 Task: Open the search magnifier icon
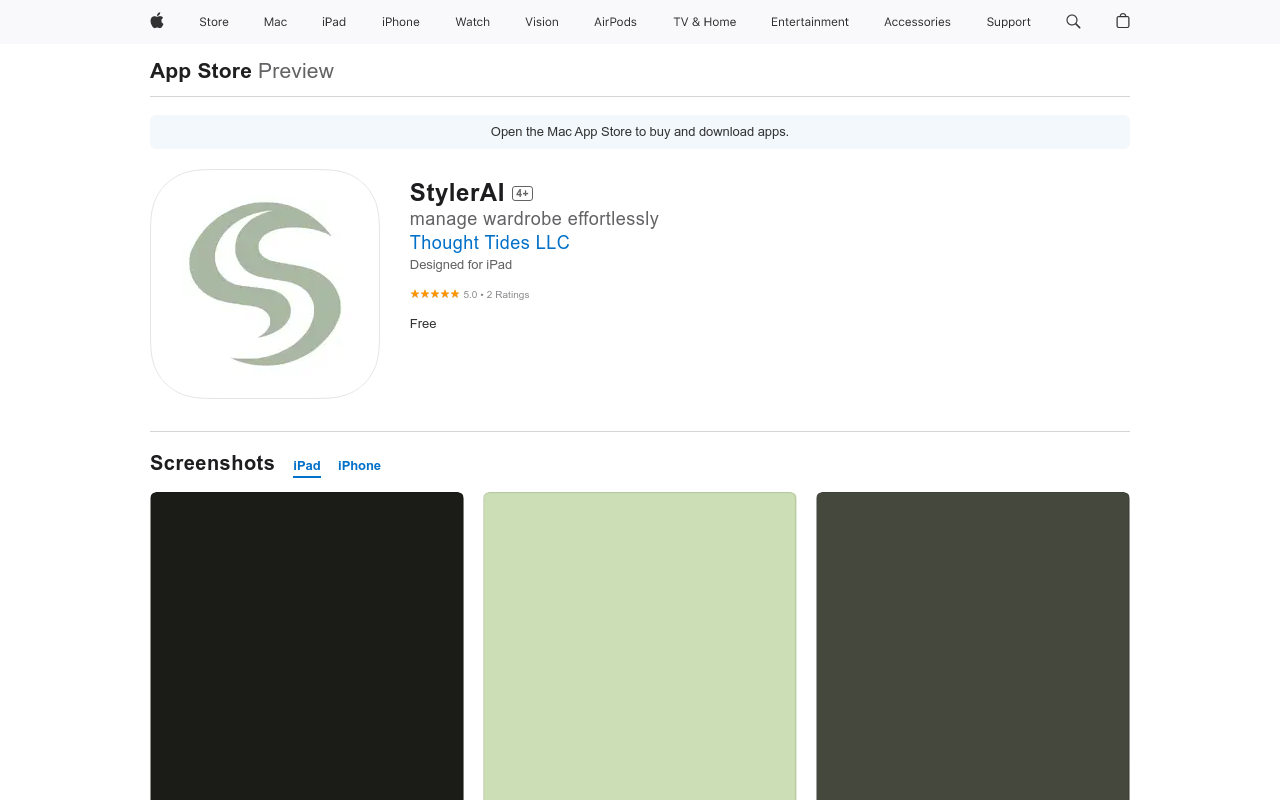pyautogui.click(x=1073, y=21)
